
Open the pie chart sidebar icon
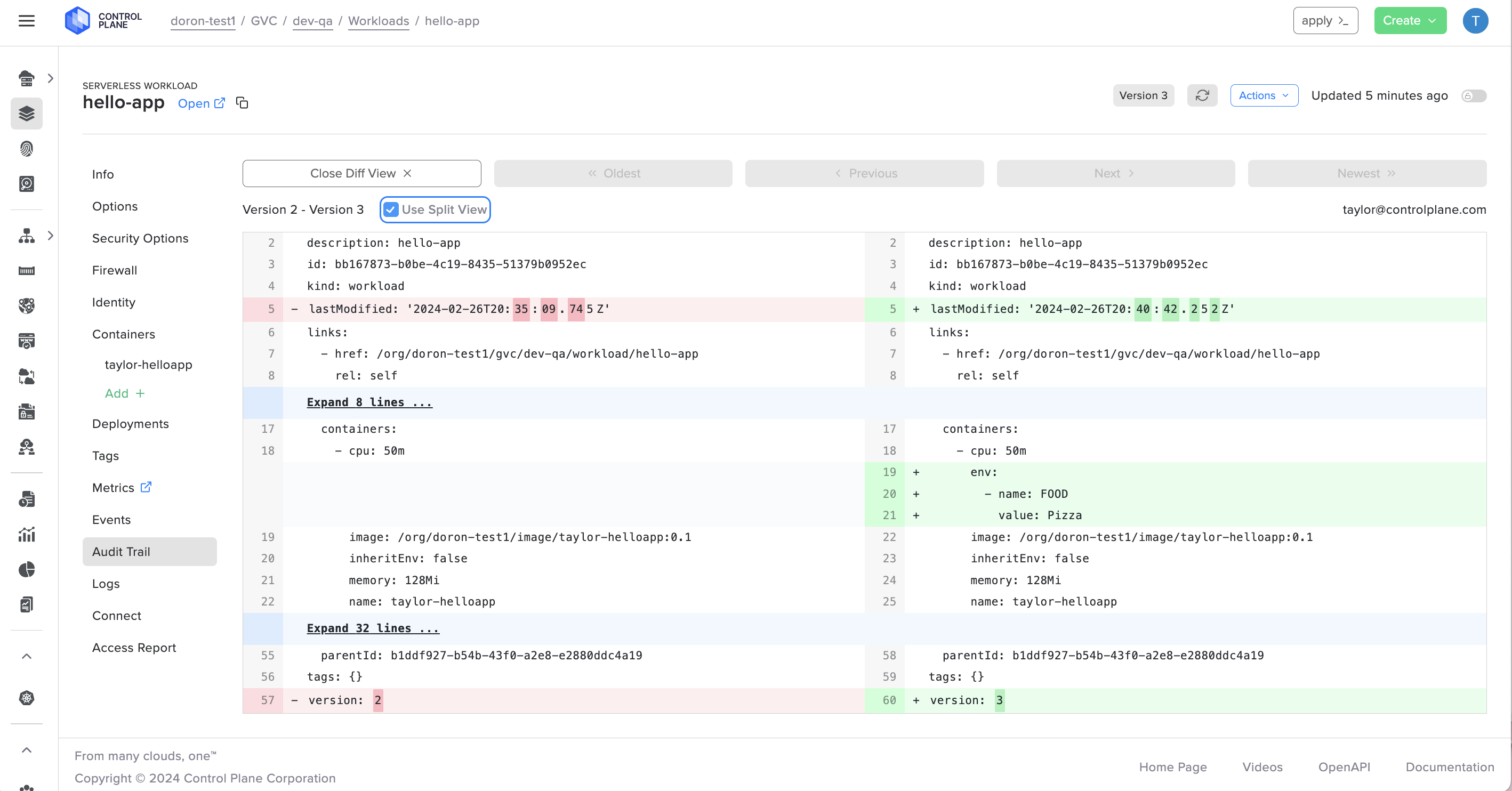[x=27, y=569]
